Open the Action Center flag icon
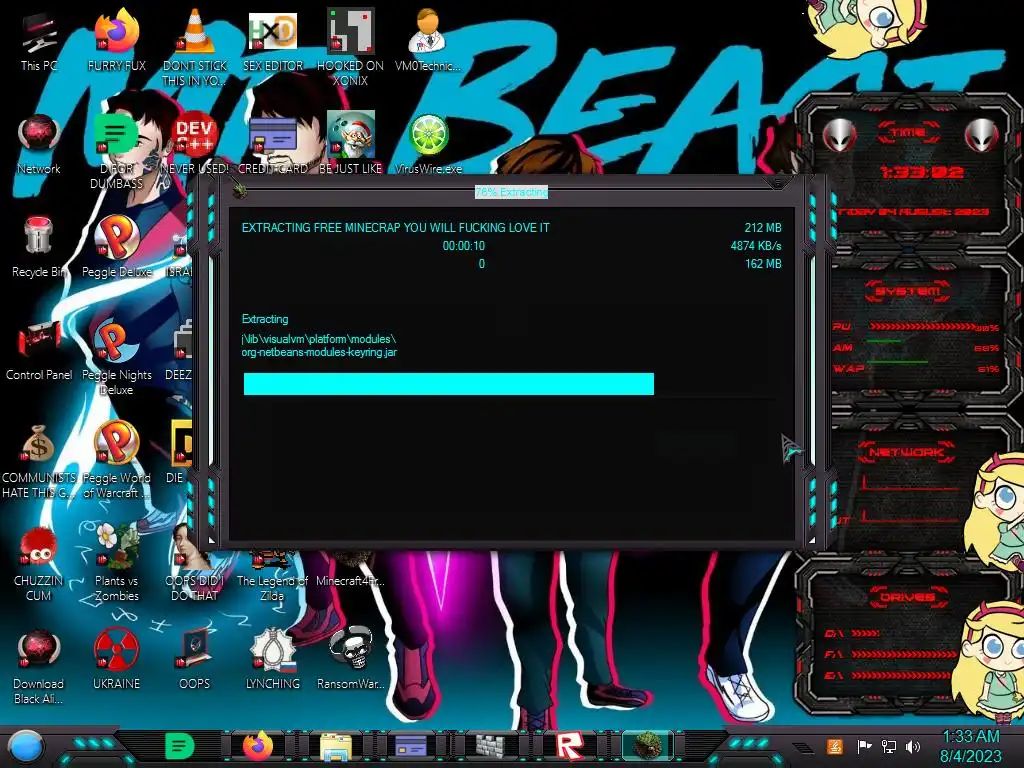The image size is (1024, 768). 865,746
